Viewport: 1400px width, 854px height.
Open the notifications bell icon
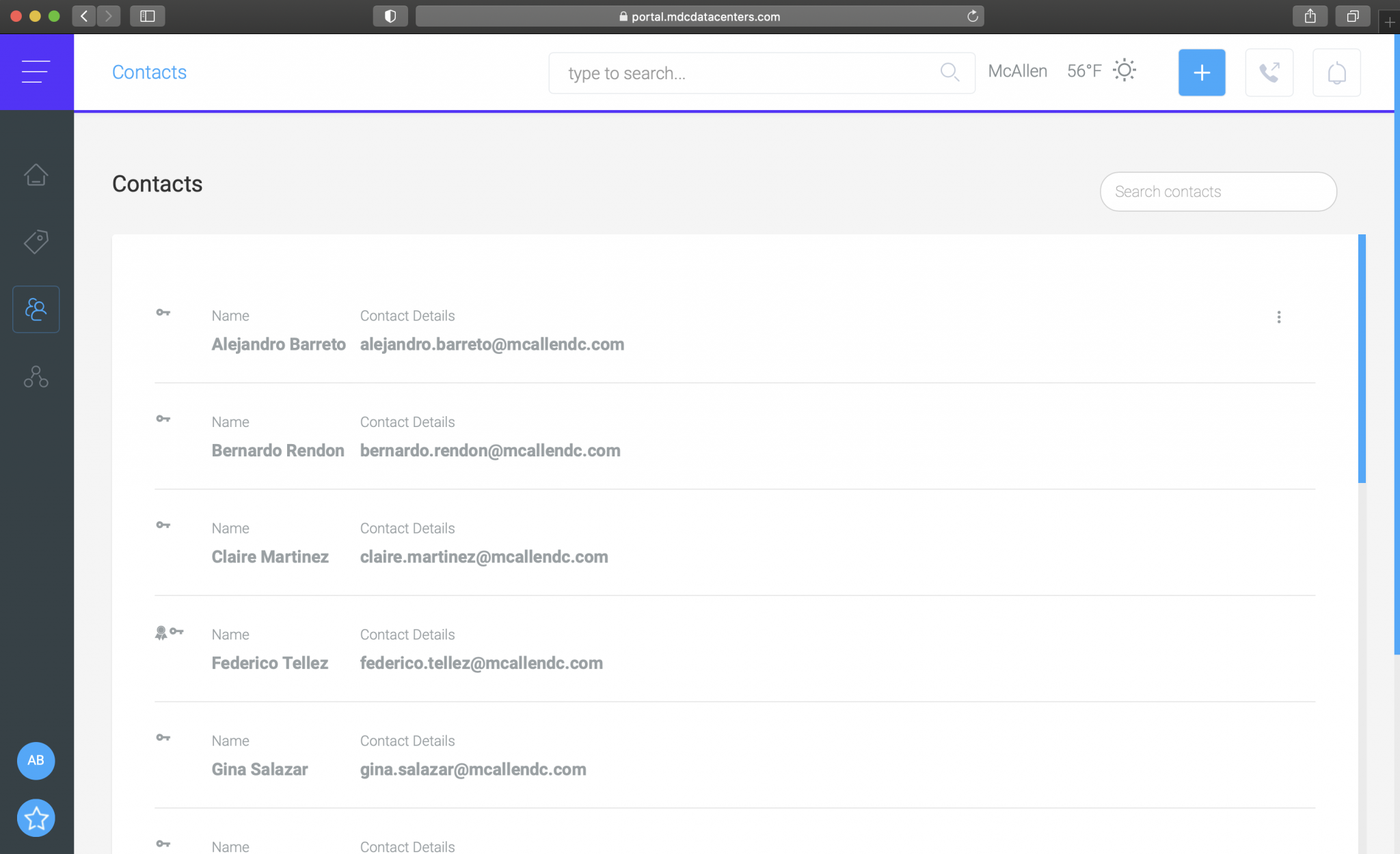coord(1336,72)
